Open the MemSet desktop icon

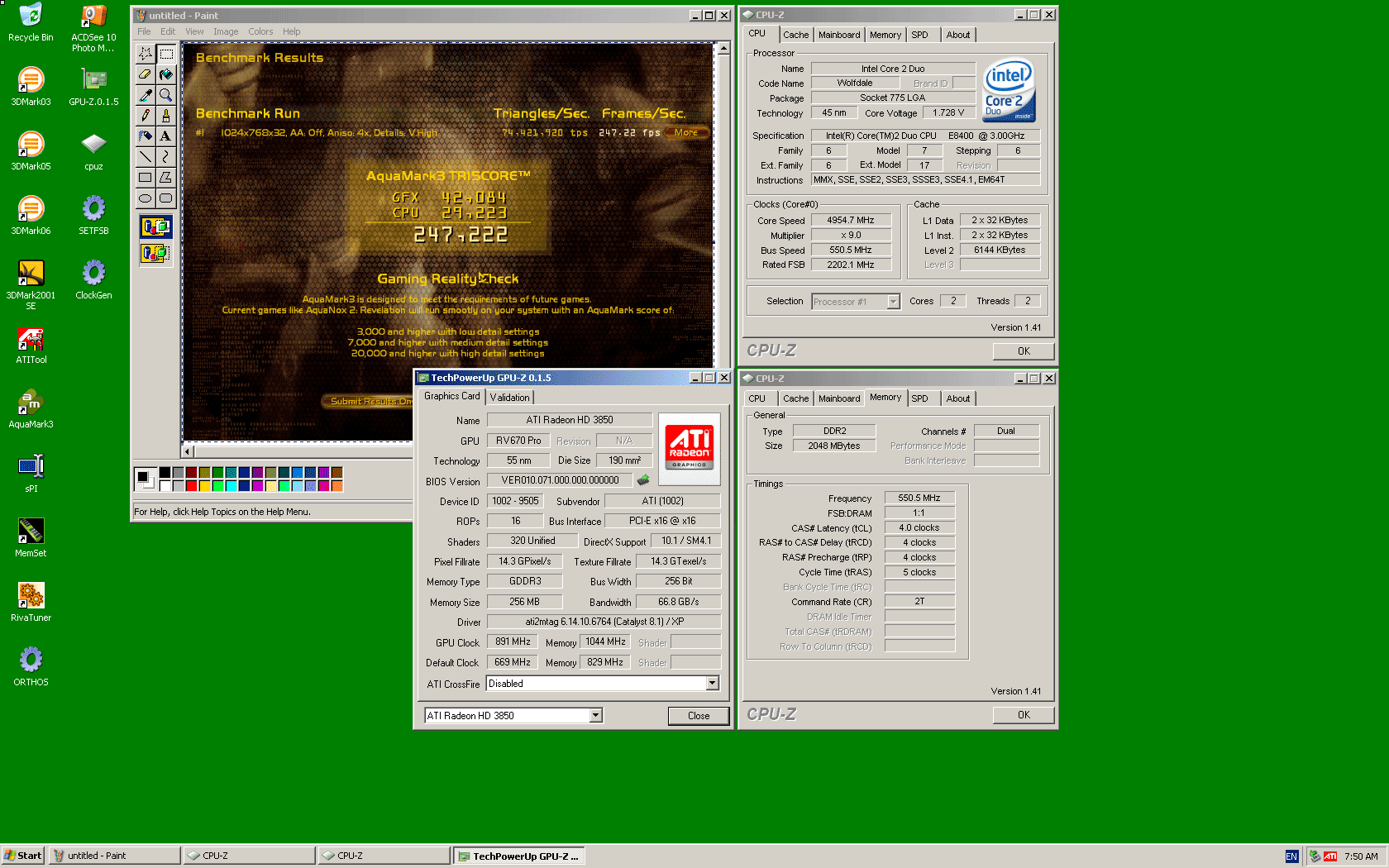pyautogui.click(x=31, y=538)
